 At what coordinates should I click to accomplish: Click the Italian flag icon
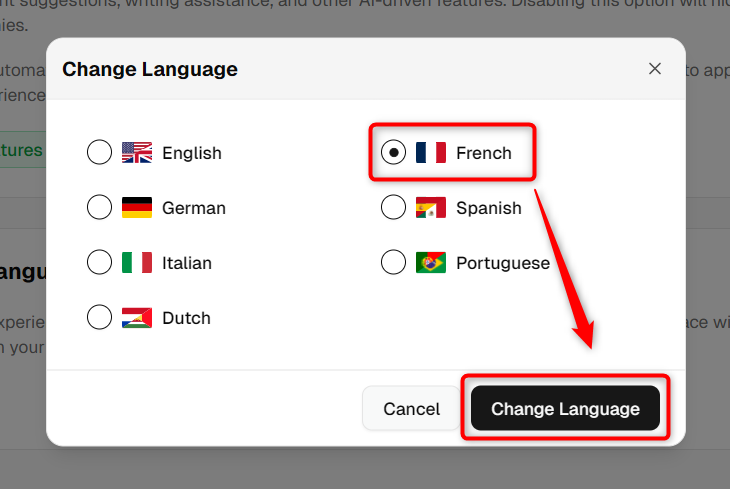point(137,262)
